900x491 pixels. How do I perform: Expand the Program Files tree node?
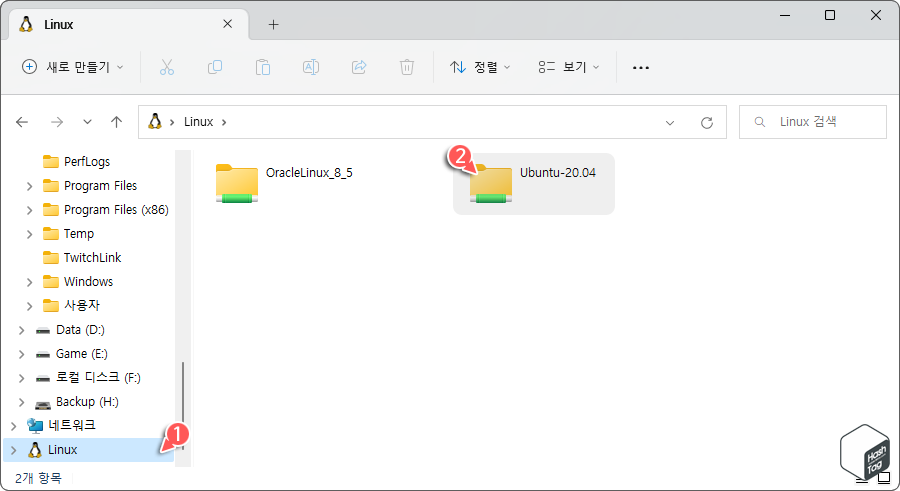29,186
